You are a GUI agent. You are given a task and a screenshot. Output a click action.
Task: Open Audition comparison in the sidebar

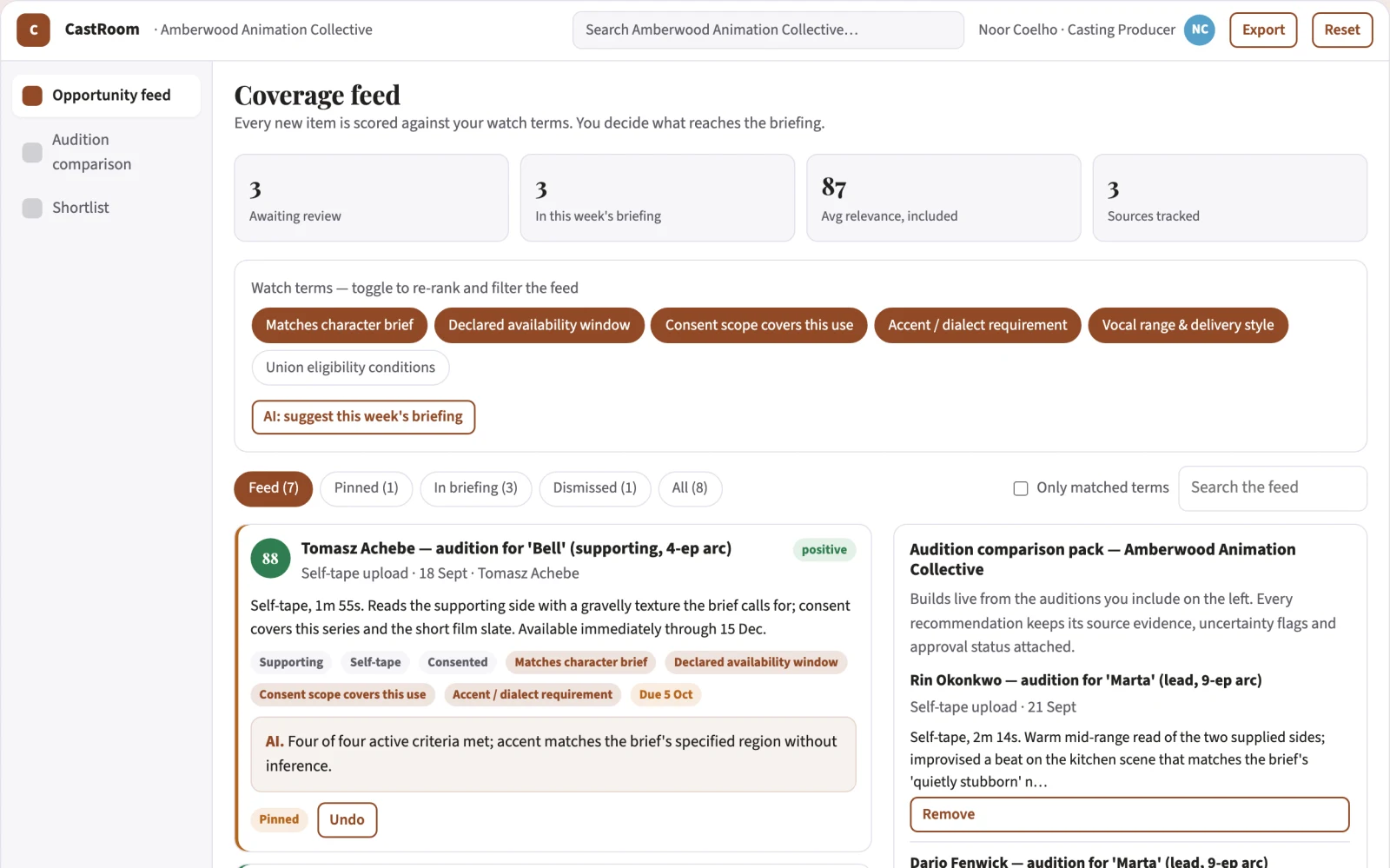[106, 152]
